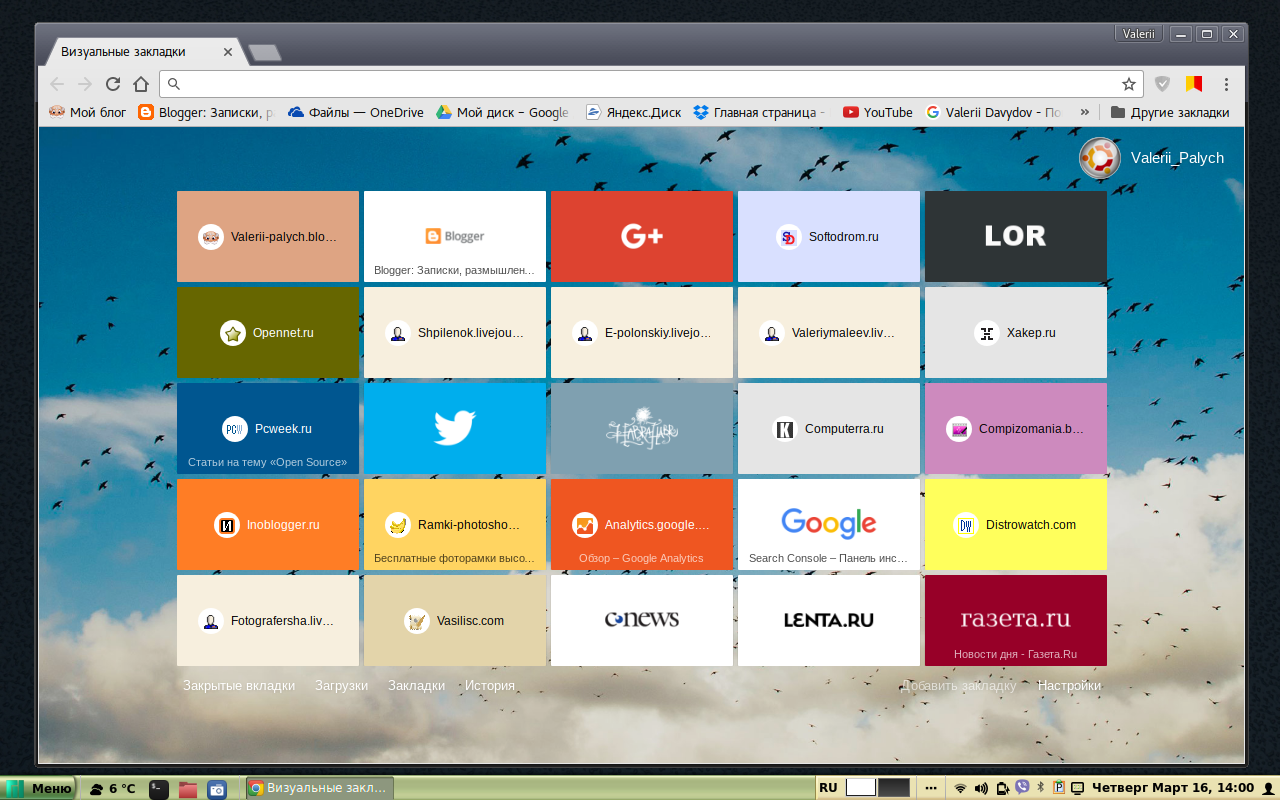Open the Vasilisc.com tile
This screenshot has height=800, width=1280.
point(455,621)
